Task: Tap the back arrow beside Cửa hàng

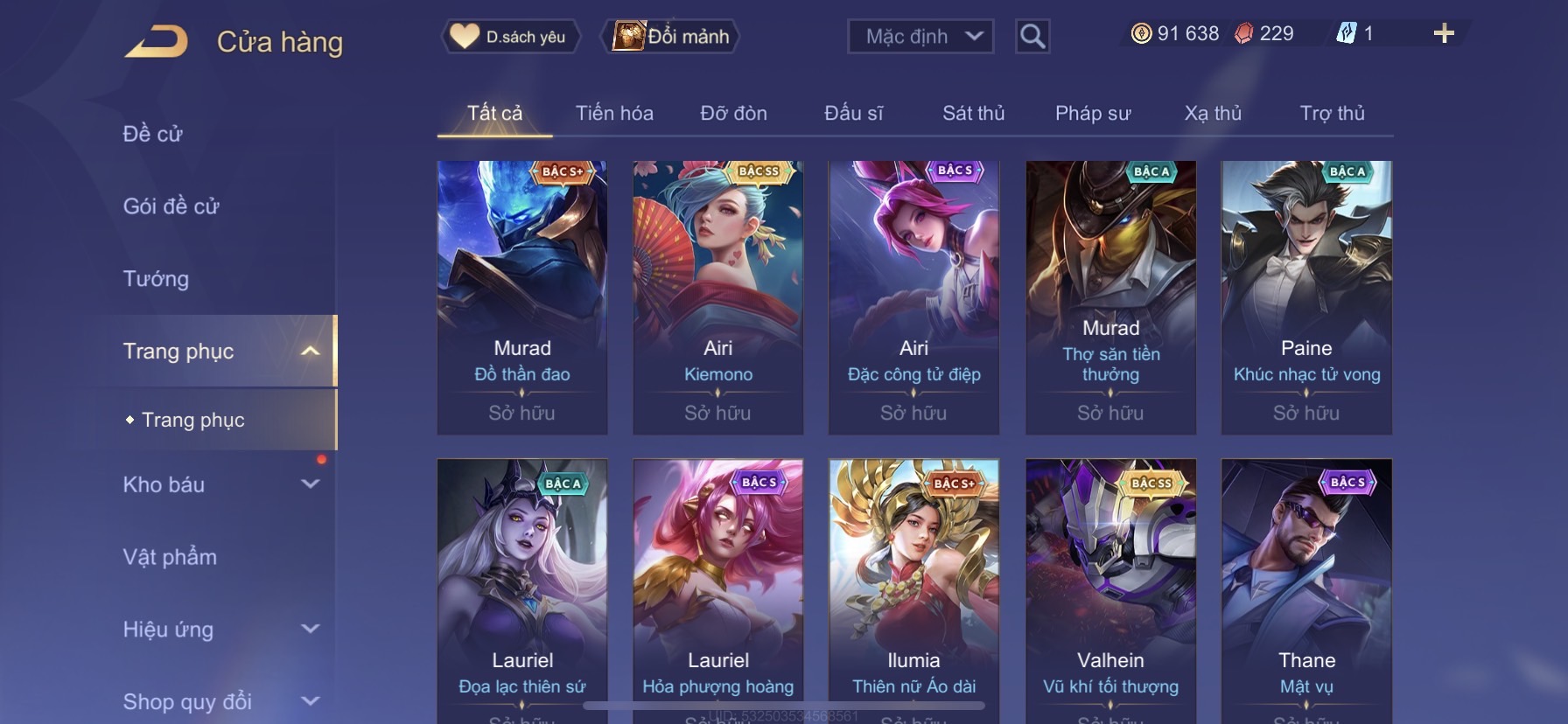Action: 157,42
